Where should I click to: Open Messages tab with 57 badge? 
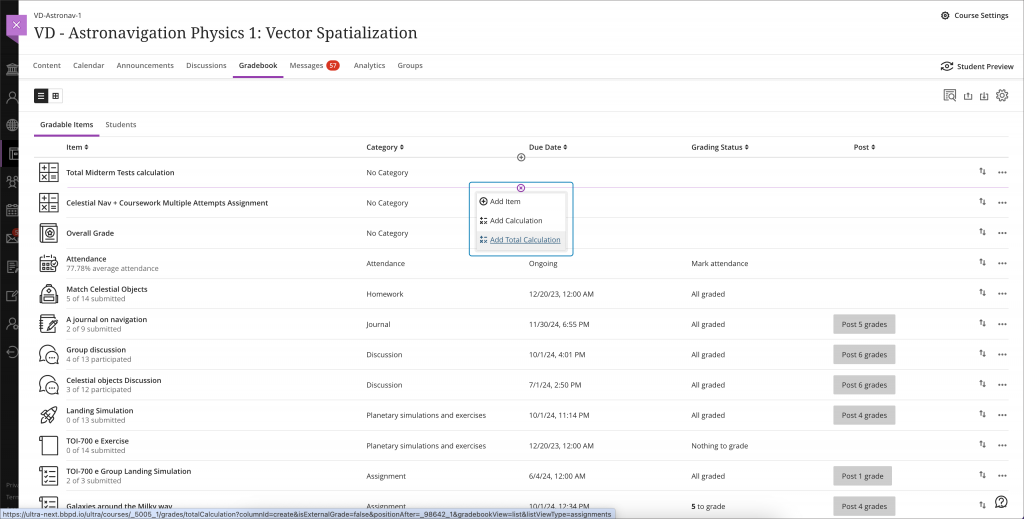(315, 65)
